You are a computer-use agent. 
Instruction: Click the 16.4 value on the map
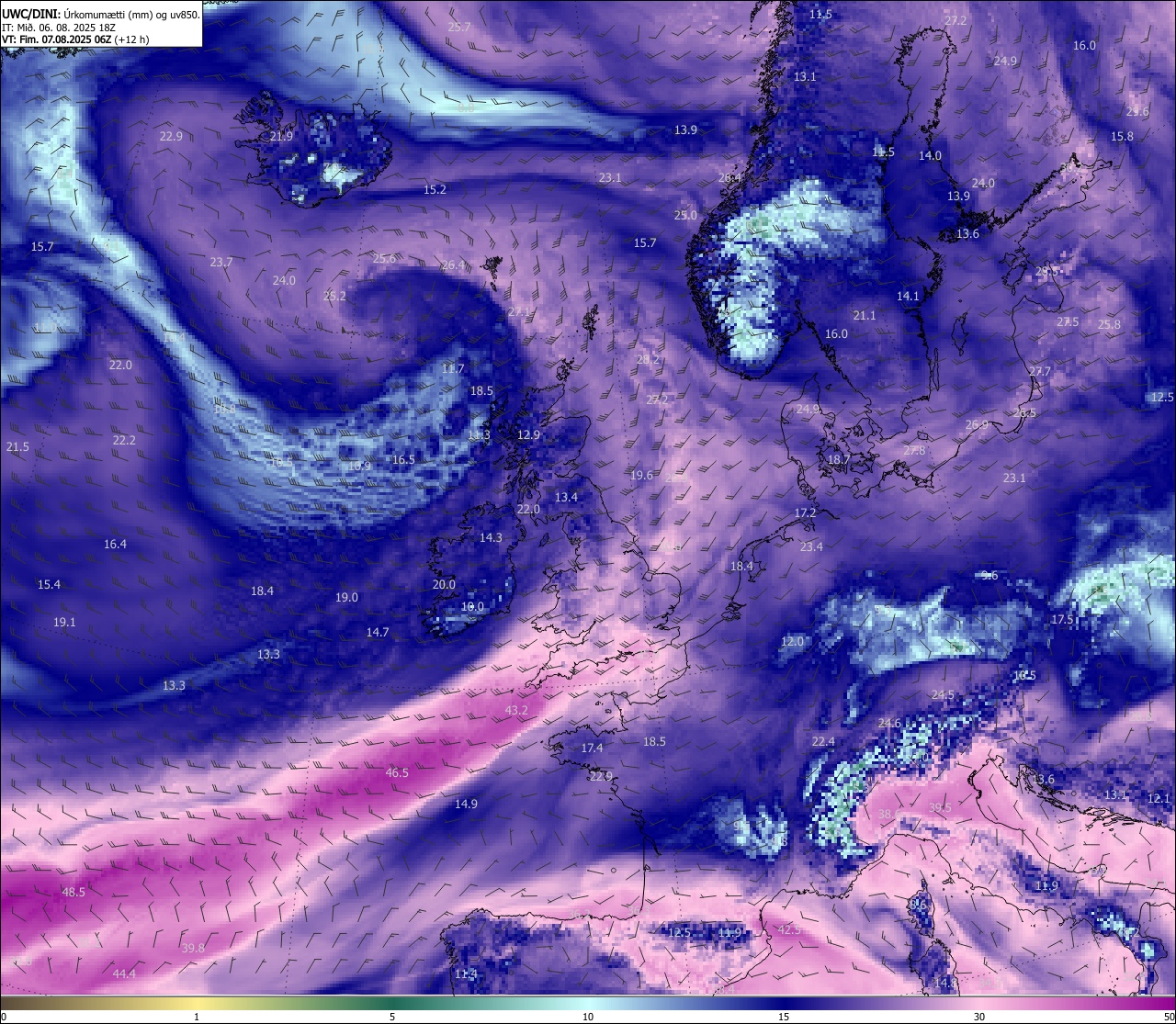point(115,544)
